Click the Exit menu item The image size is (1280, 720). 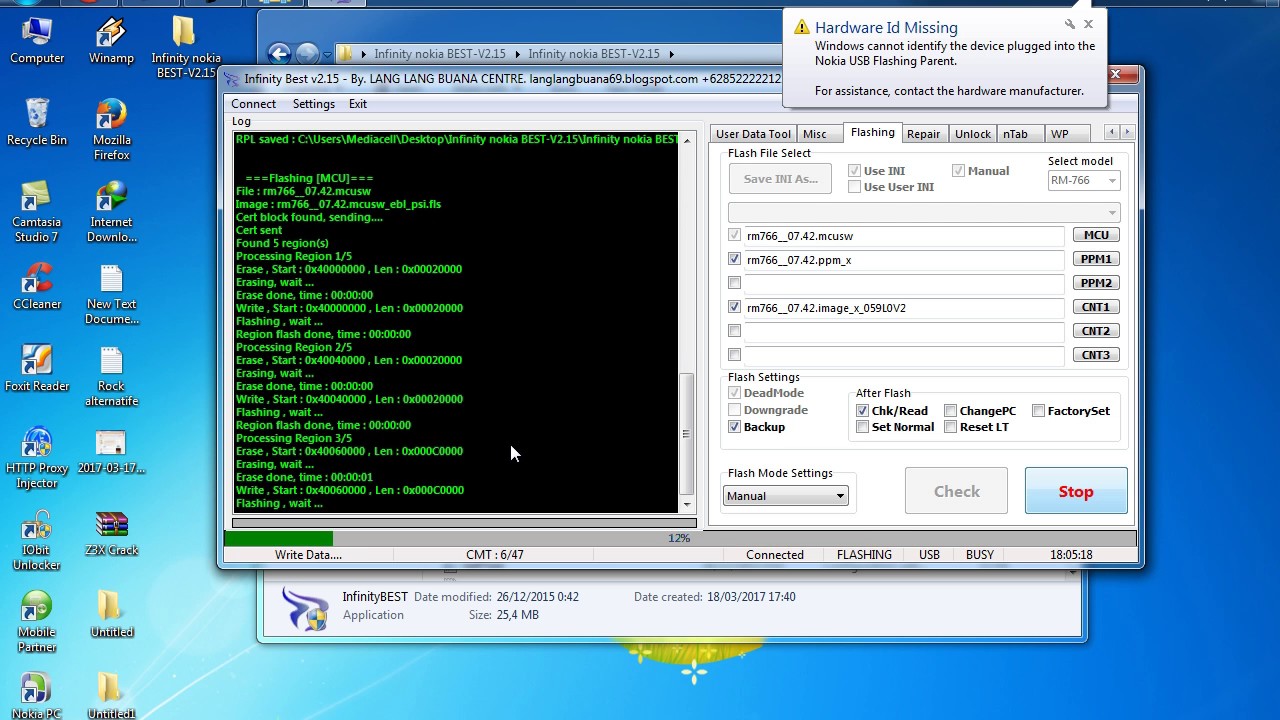pos(358,104)
